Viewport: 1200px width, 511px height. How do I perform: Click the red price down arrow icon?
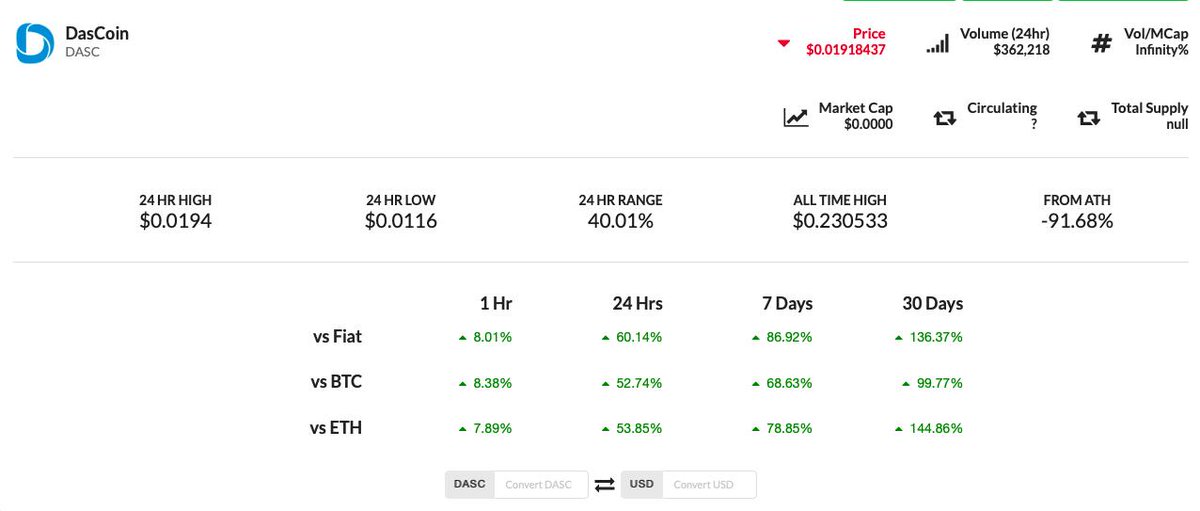pyautogui.click(x=784, y=43)
